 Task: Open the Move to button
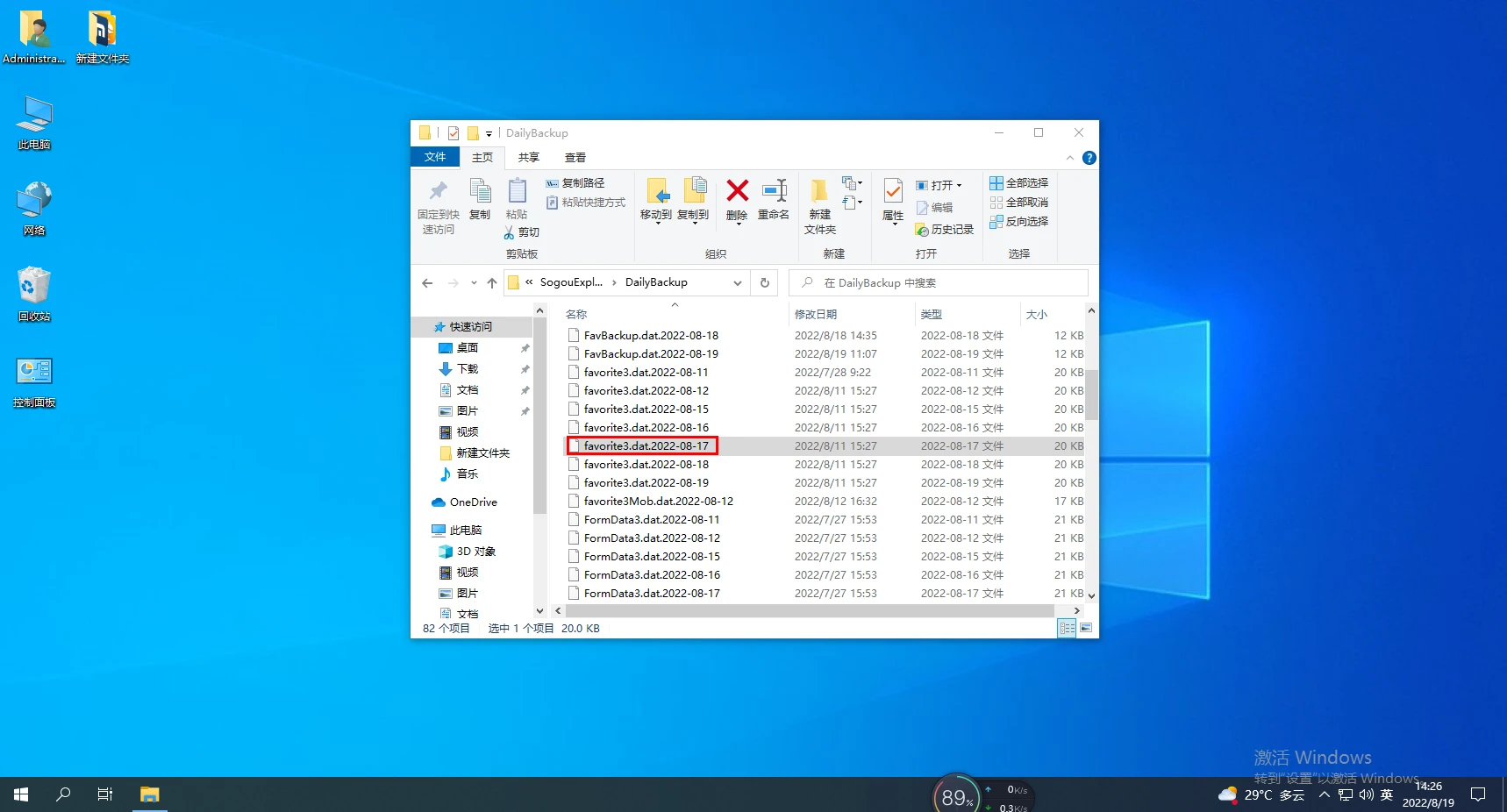656,201
